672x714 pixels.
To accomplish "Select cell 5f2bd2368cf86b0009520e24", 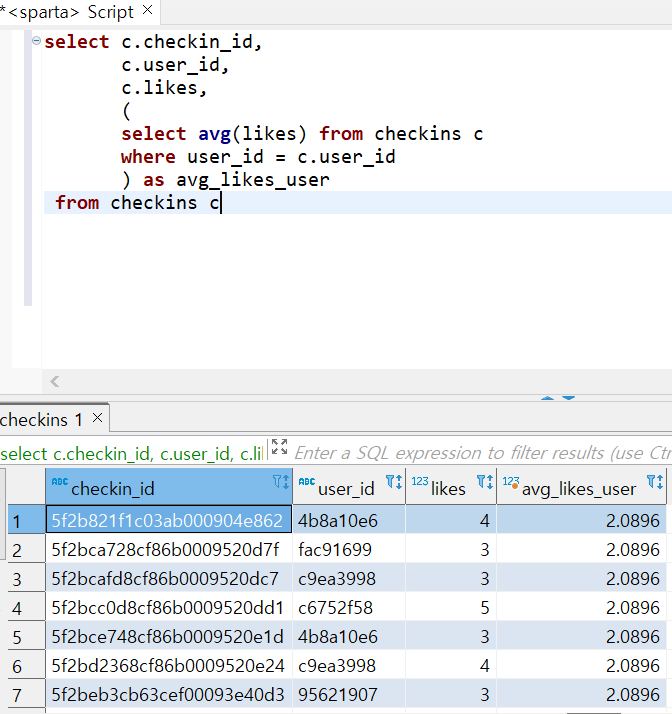I will click(169, 666).
